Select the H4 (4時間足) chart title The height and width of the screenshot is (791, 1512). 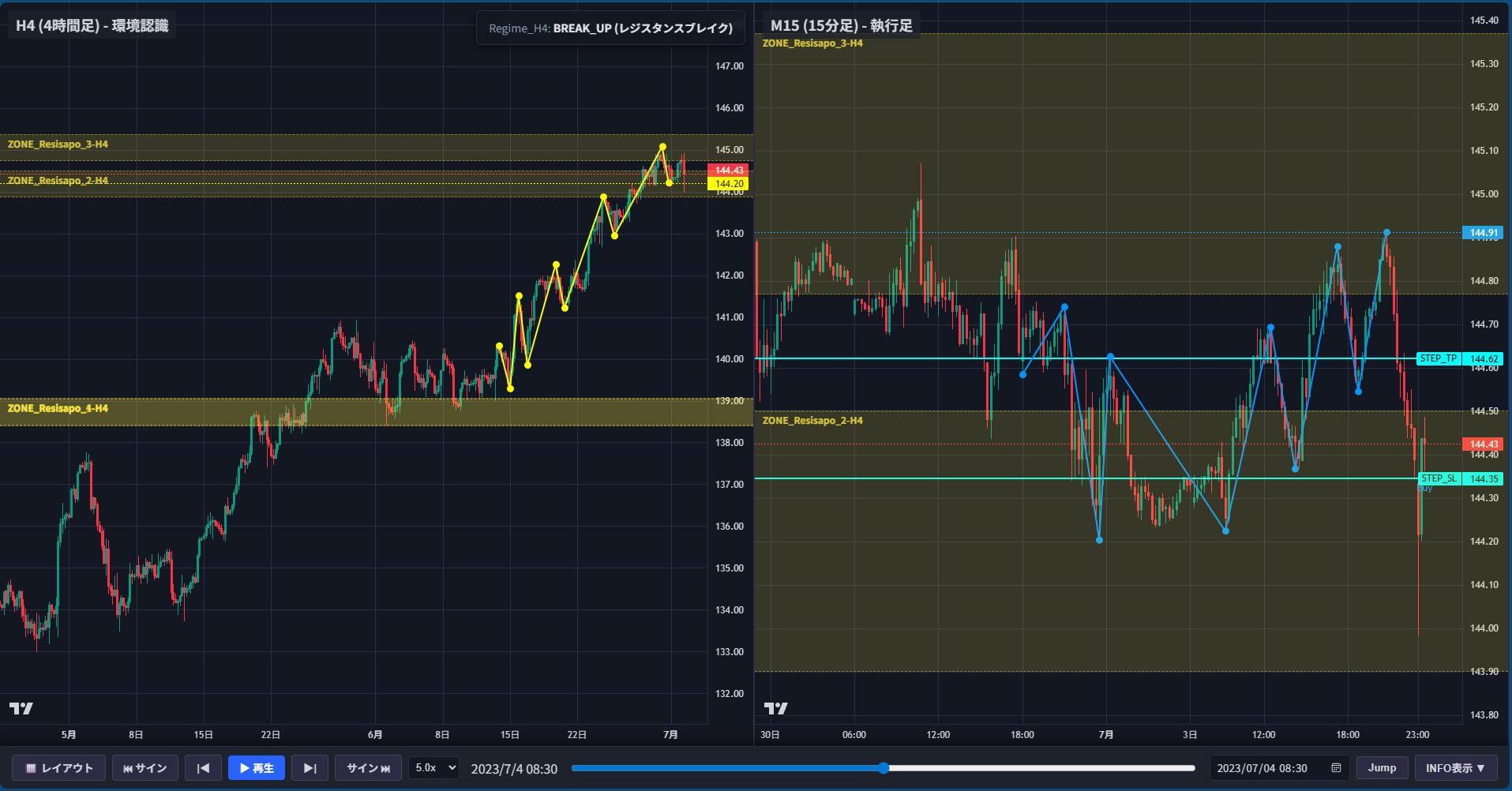point(92,25)
